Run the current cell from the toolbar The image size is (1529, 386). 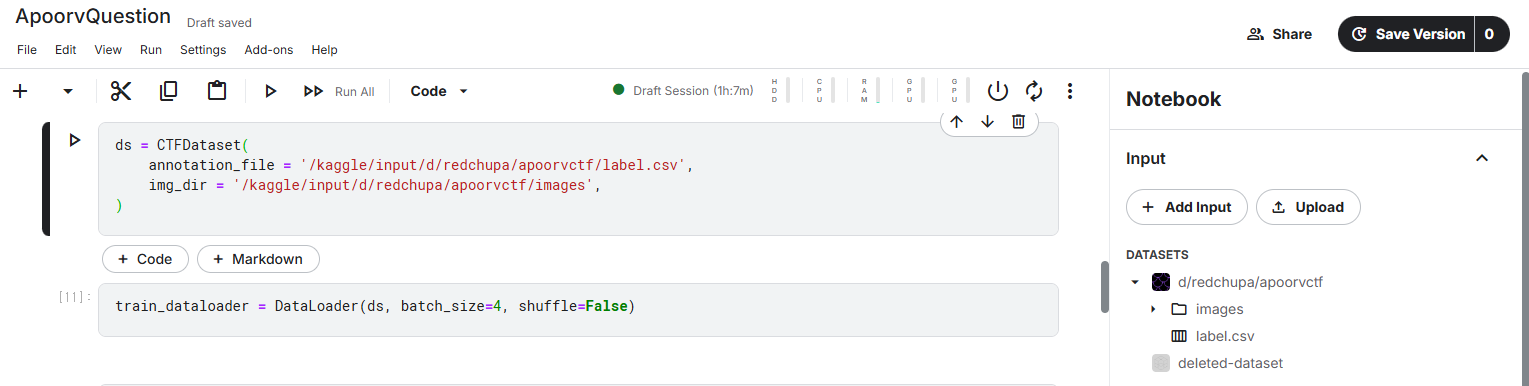[x=270, y=91]
